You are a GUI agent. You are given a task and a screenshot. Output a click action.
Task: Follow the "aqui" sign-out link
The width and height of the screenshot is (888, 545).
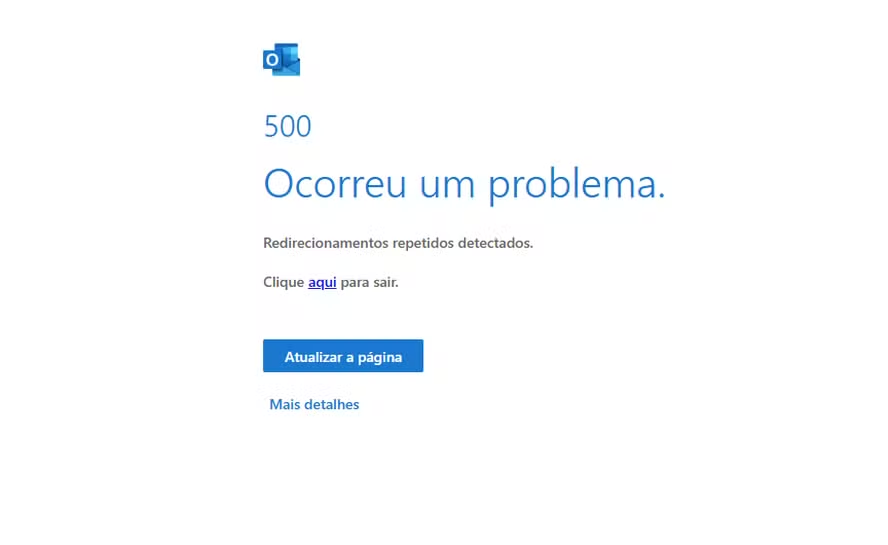point(322,282)
